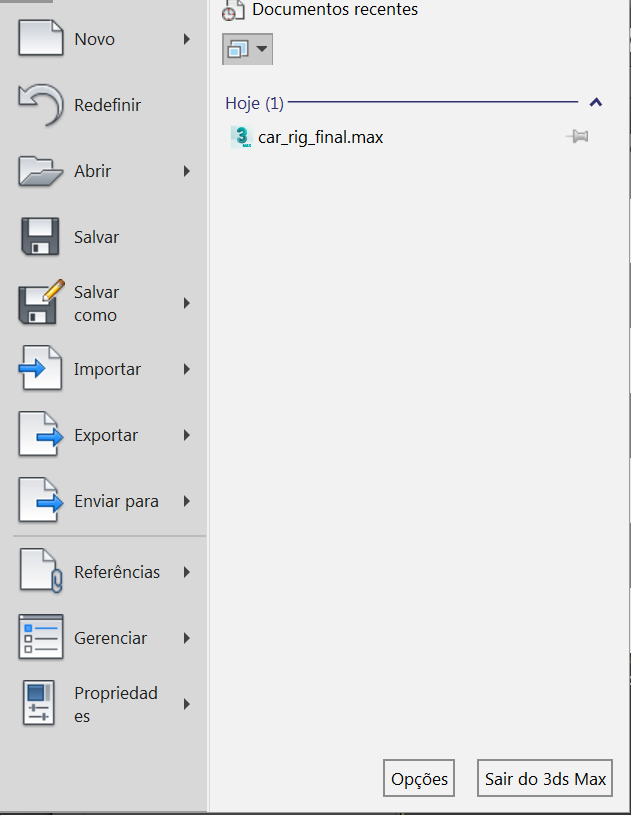Click the Referências paperclip page icon
Screen dimensions: 631x816
pyautogui.click(x=40, y=572)
